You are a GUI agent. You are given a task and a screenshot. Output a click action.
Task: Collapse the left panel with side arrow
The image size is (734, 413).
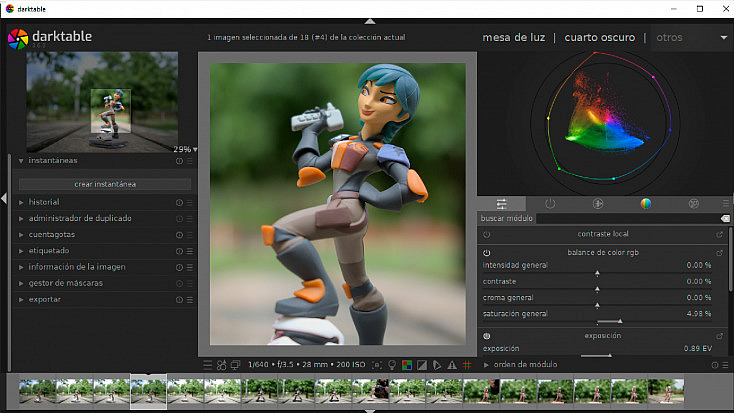pos(4,198)
